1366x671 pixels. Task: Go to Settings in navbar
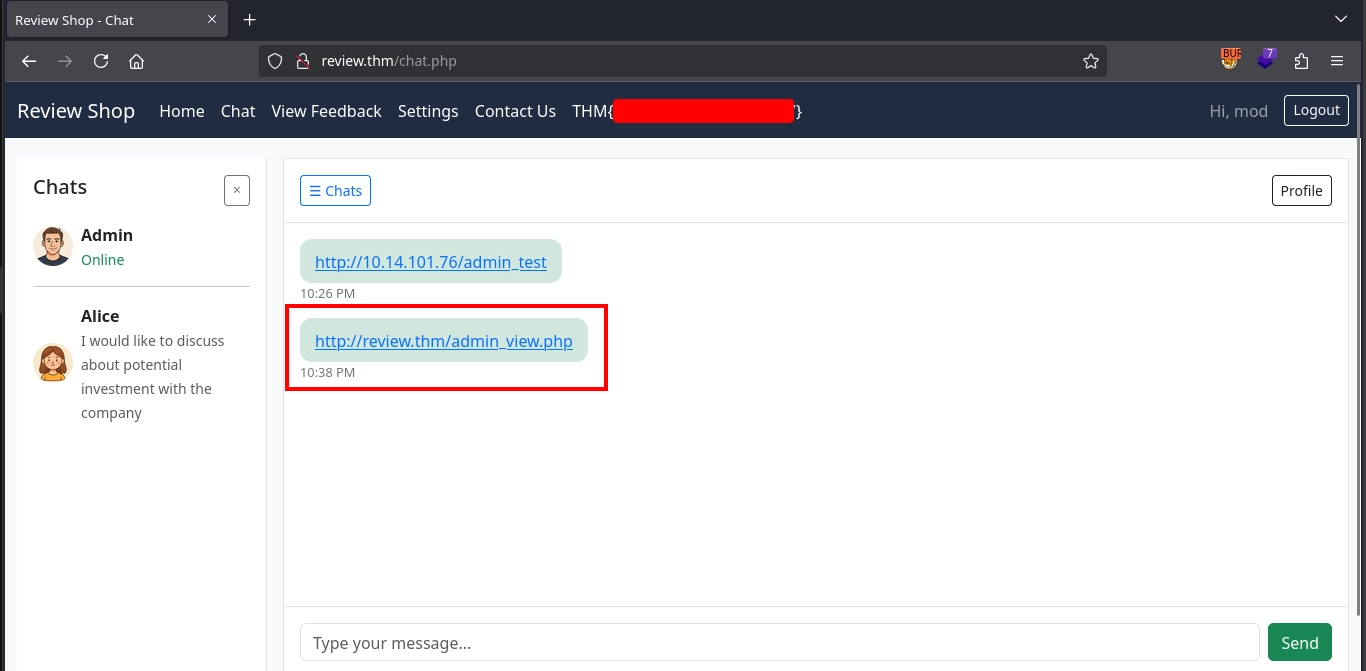tap(428, 111)
